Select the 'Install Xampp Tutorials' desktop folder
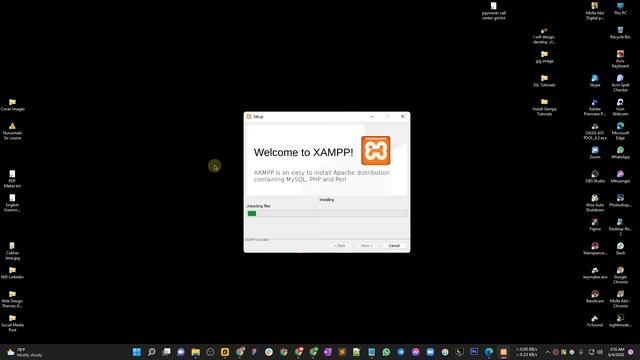This screenshot has height=360, width=640. pyautogui.click(x=544, y=107)
